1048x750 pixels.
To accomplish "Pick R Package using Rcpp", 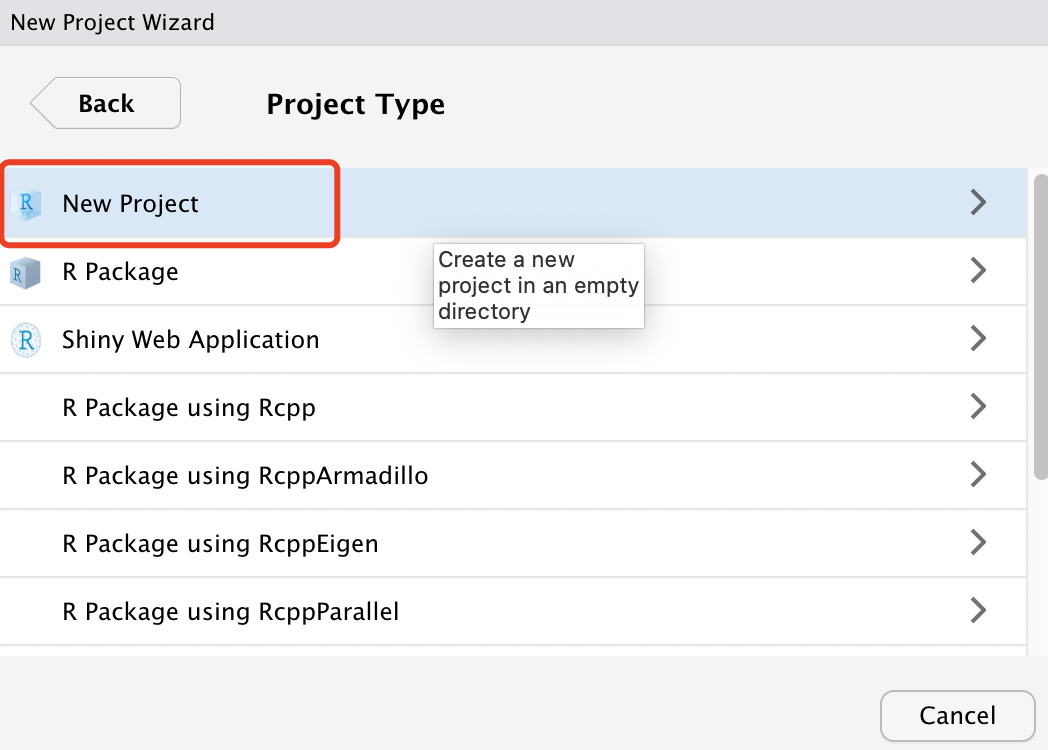I will pyautogui.click(x=188, y=408).
